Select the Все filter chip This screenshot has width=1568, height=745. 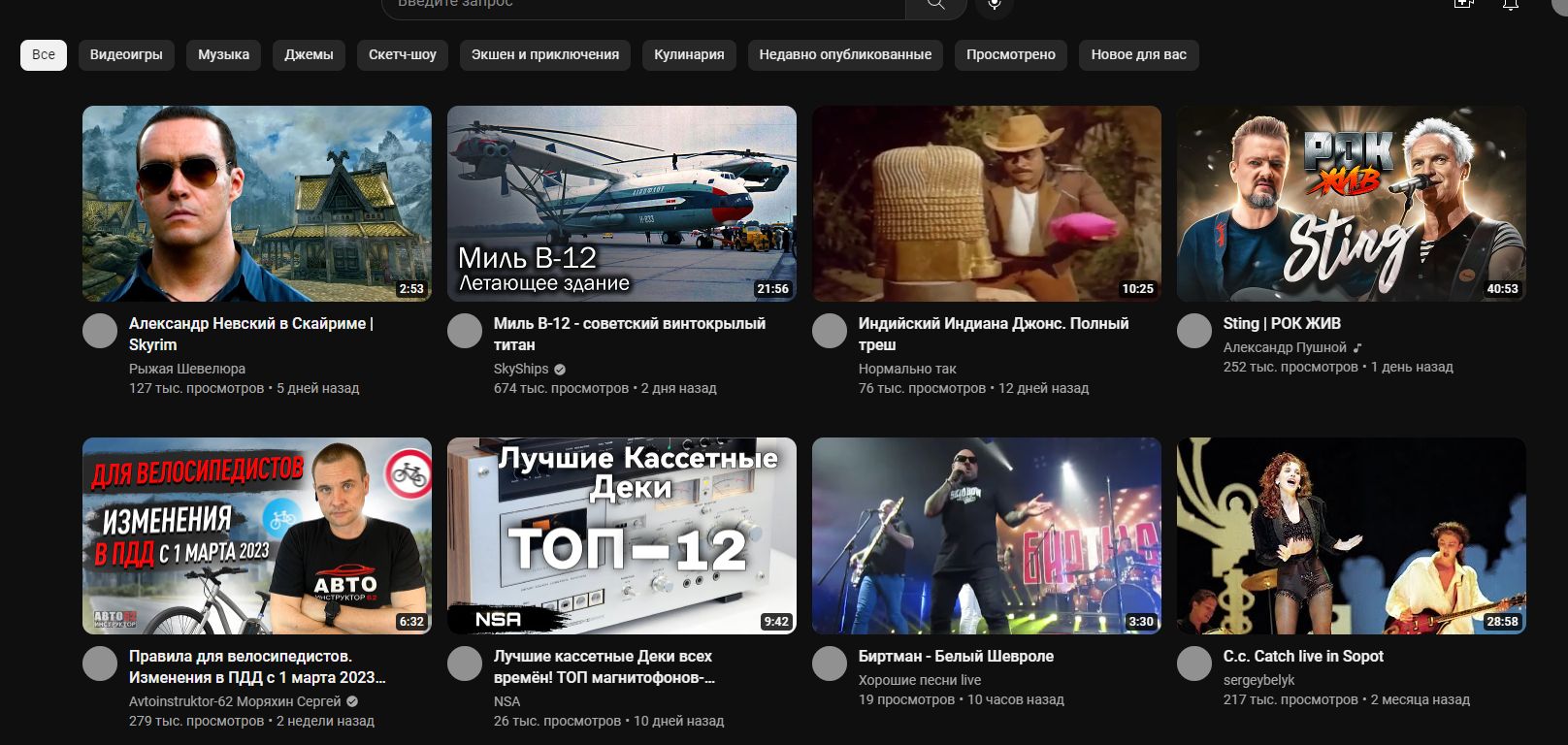point(44,54)
